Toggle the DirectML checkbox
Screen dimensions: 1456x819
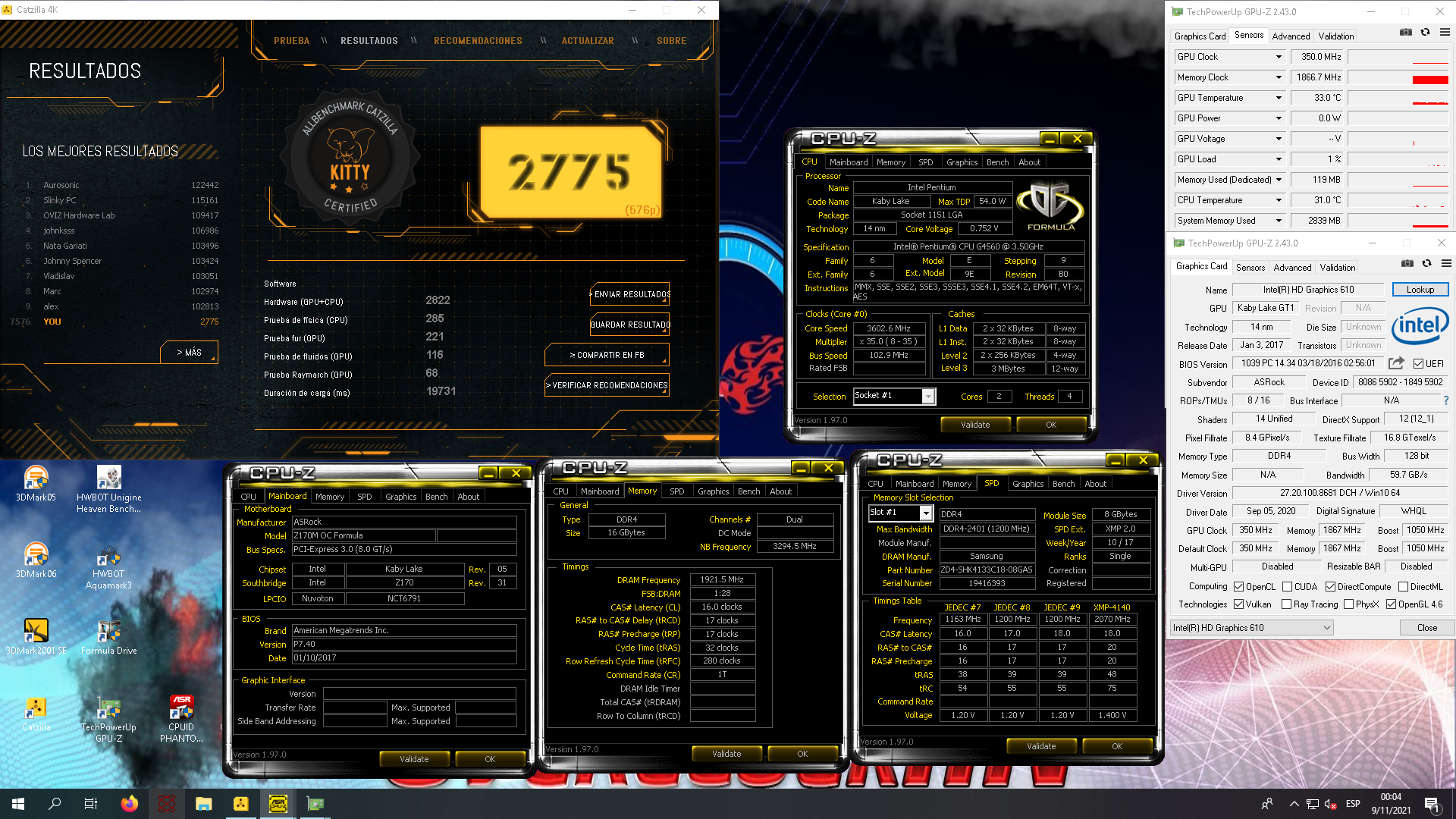pyautogui.click(x=1403, y=587)
